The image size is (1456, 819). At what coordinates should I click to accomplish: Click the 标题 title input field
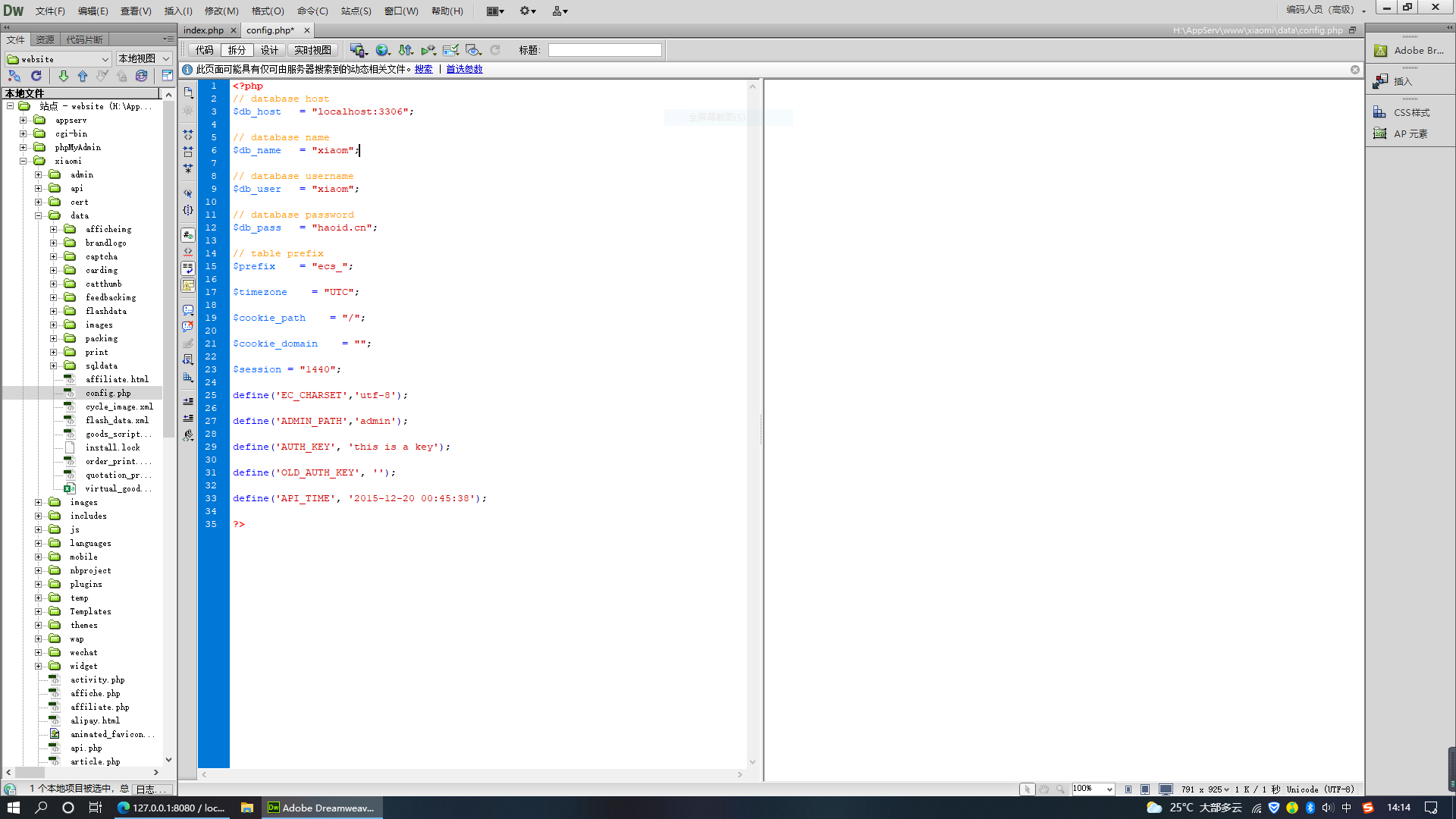point(604,50)
